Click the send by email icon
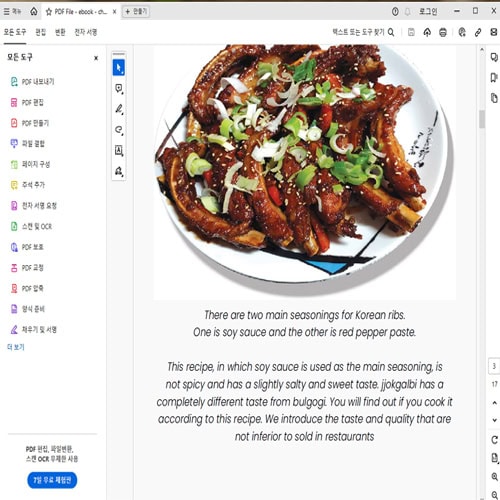Viewport: 500px width, 500px height. 494,32
